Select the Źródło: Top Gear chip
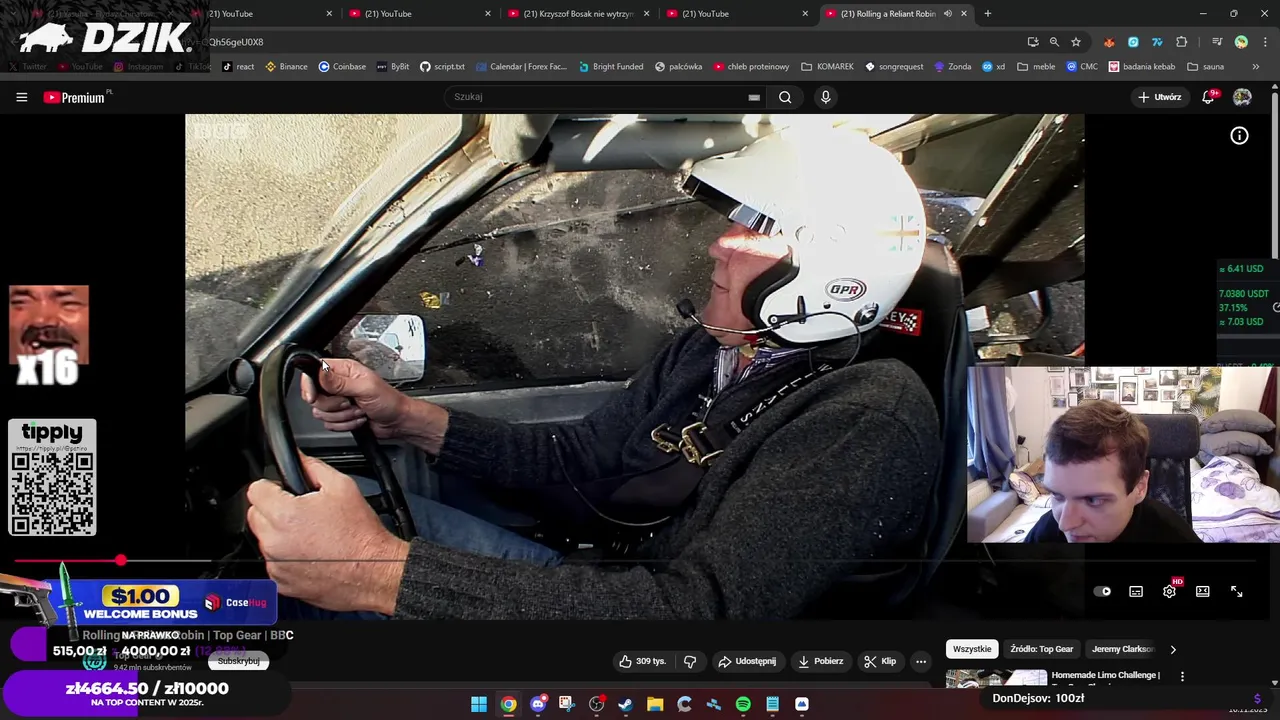This screenshot has height=720, width=1280. (x=1041, y=649)
